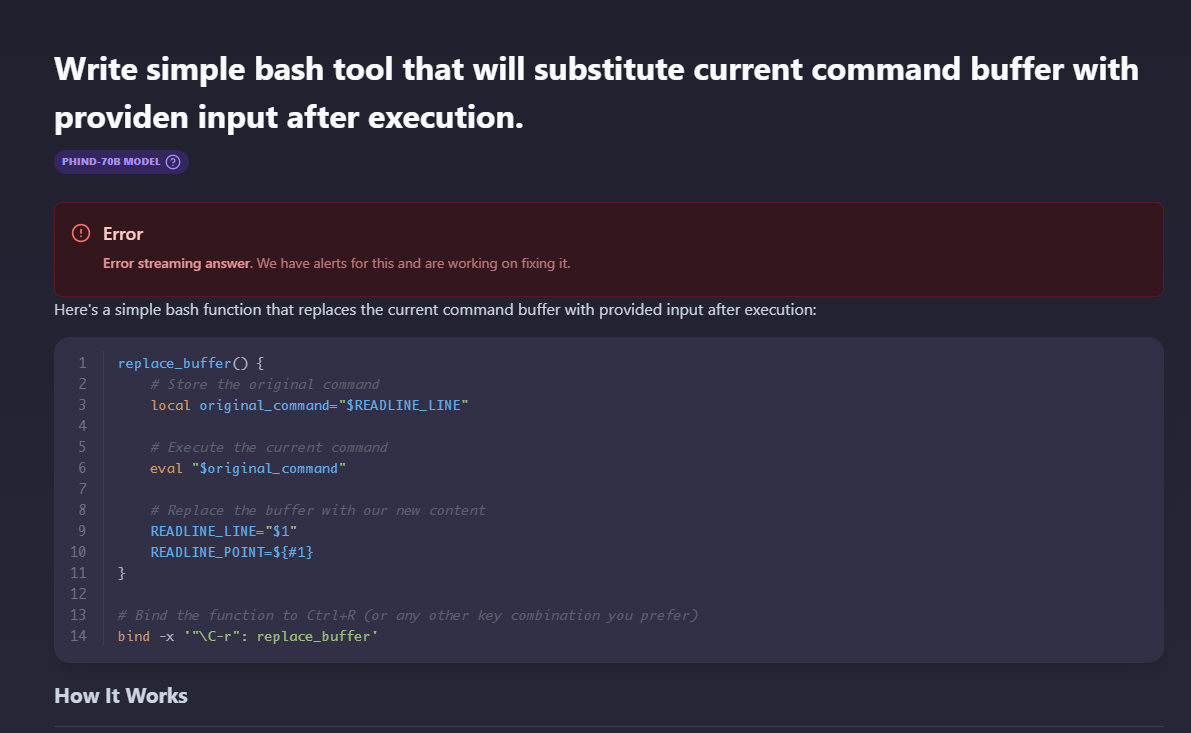Click the bold 'Error streaming answer' text
Screen dimensions: 1191x733
click(x=177, y=264)
